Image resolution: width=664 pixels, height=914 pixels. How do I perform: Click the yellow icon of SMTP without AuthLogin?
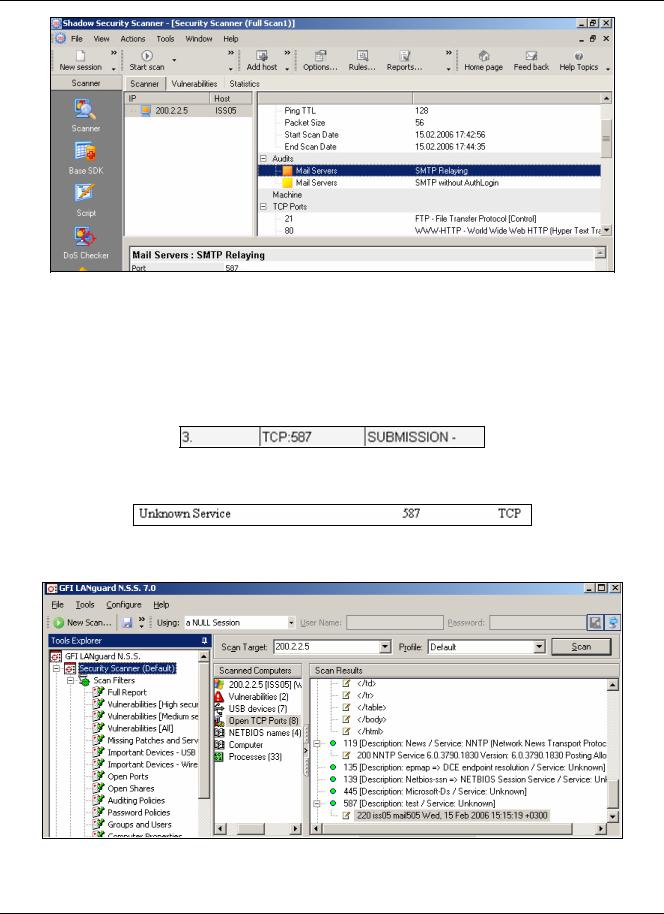[x=287, y=182]
